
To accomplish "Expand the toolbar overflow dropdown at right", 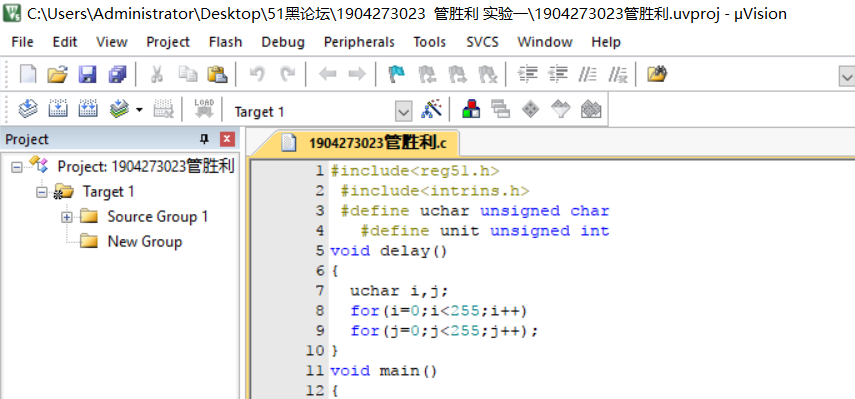I will tap(847, 77).
